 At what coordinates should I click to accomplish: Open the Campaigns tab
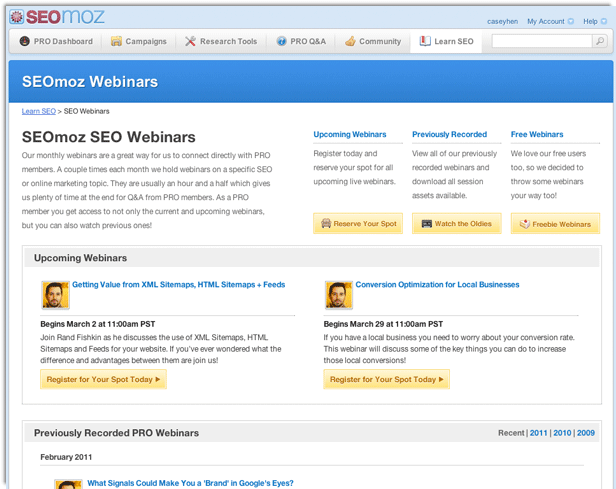click(x=139, y=41)
